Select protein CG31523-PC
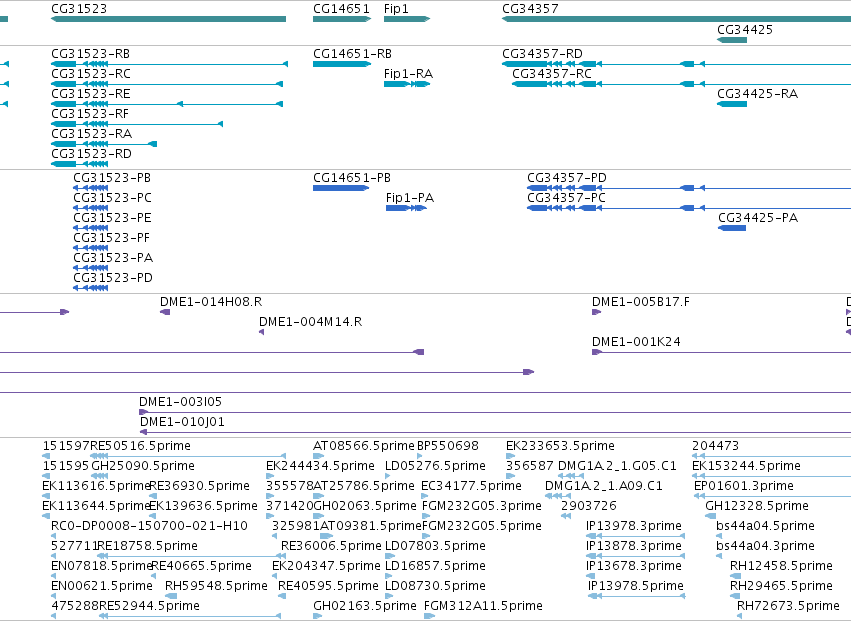Image resolution: width=851 pixels, height=621 pixels. coord(91,208)
